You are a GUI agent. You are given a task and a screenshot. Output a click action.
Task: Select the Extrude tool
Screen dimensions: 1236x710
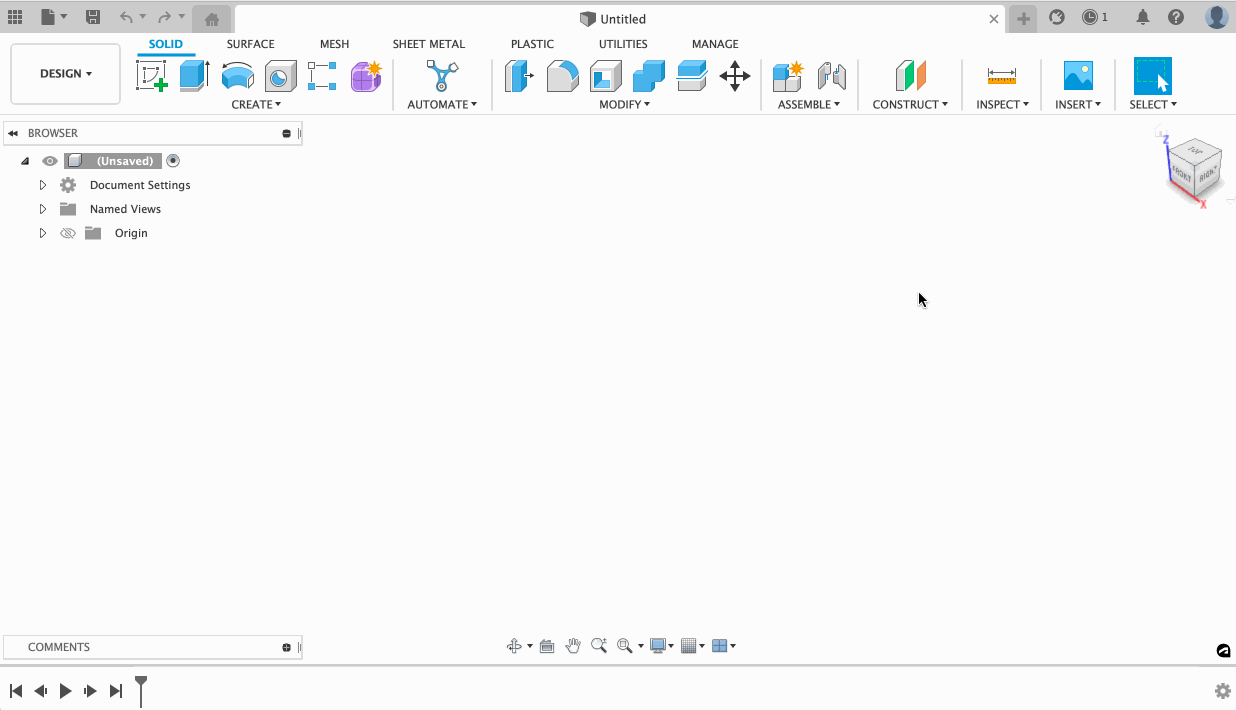(194, 76)
